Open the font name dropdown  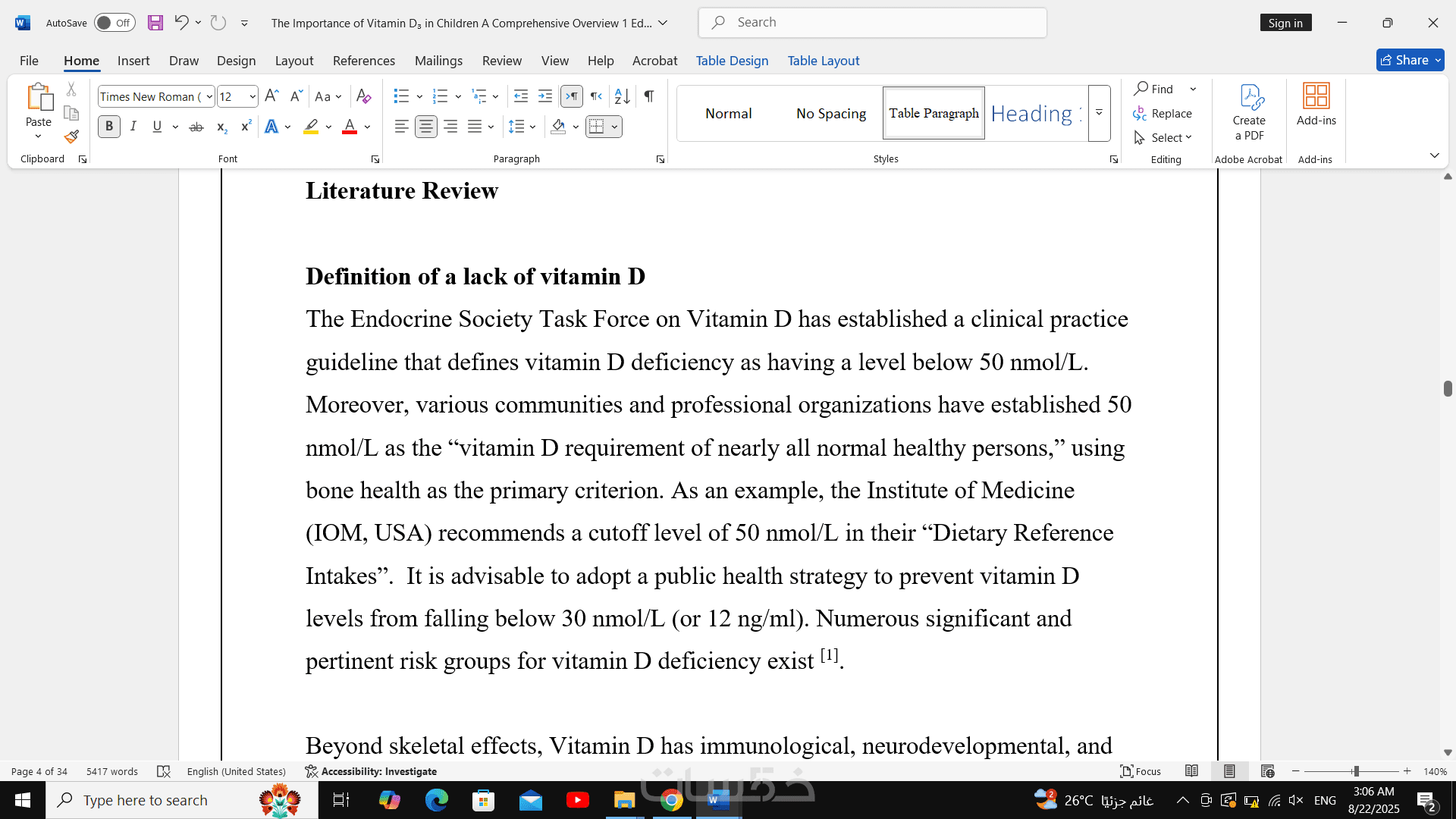[209, 96]
